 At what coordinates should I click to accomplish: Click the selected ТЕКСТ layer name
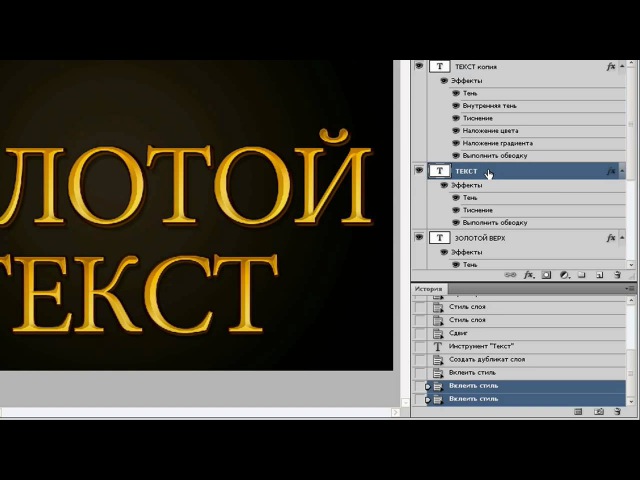[466, 171]
